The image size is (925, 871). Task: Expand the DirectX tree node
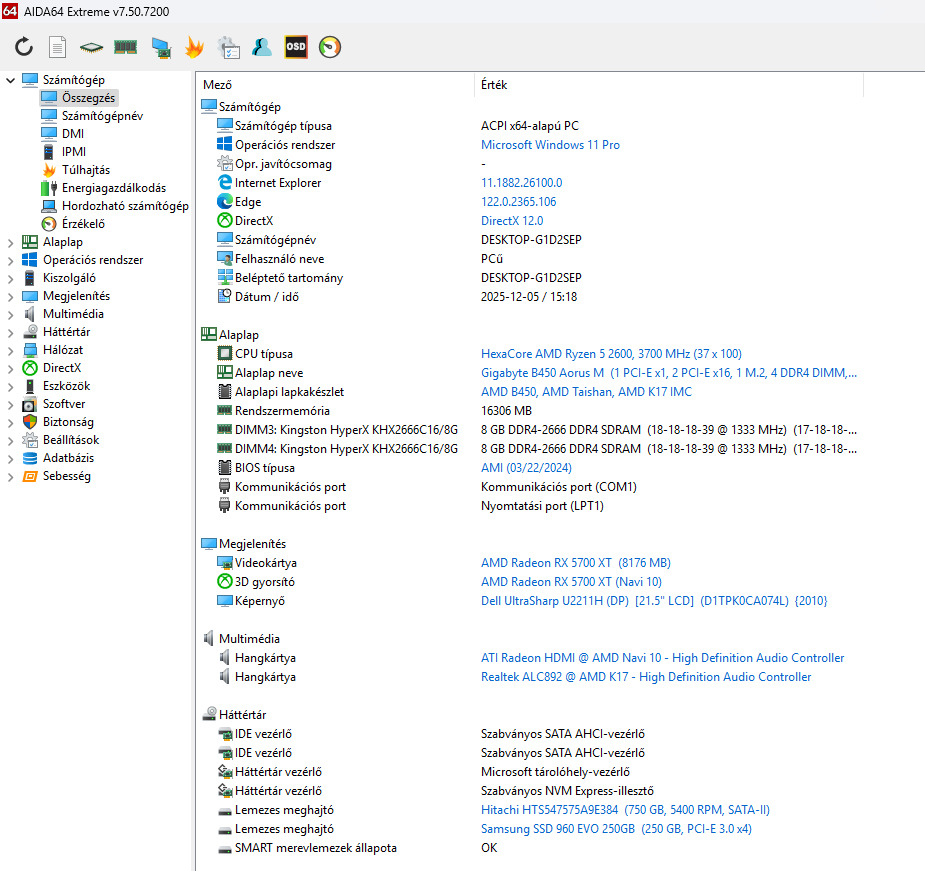pyautogui.click(x=10, y=369)
